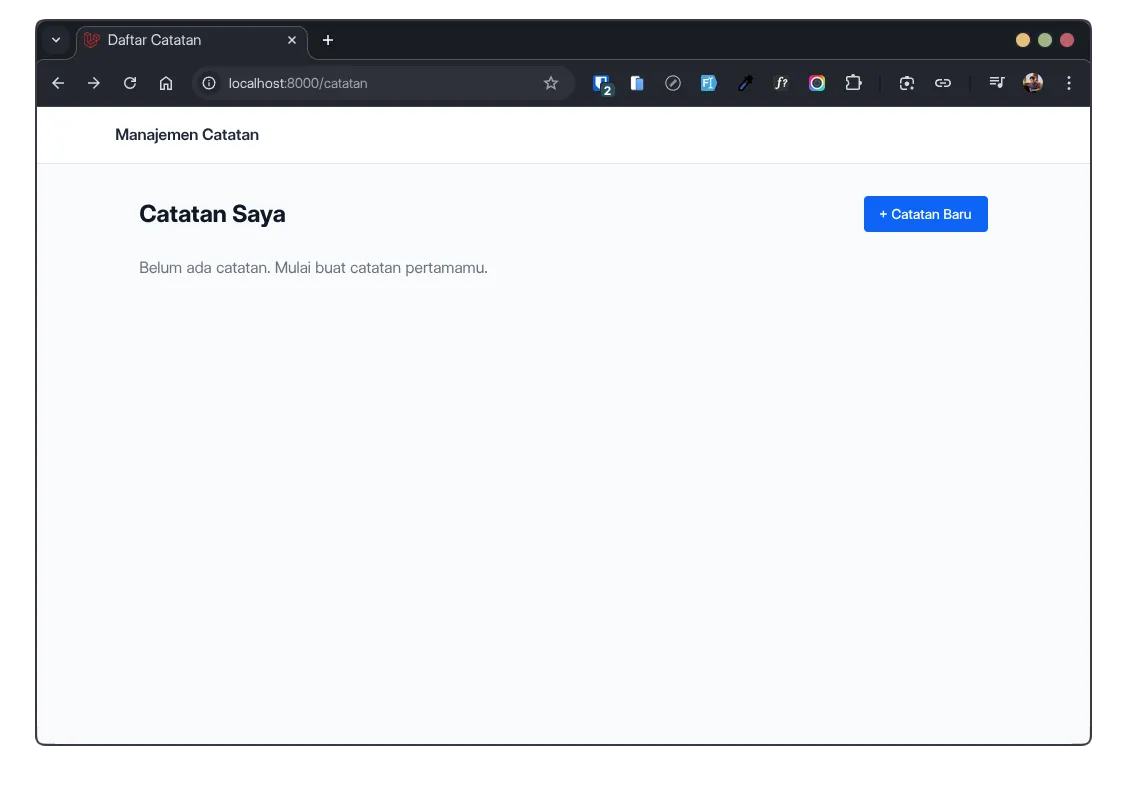Bookmark the page via the star icon
1127x797 pixels.
coord(551,83)
